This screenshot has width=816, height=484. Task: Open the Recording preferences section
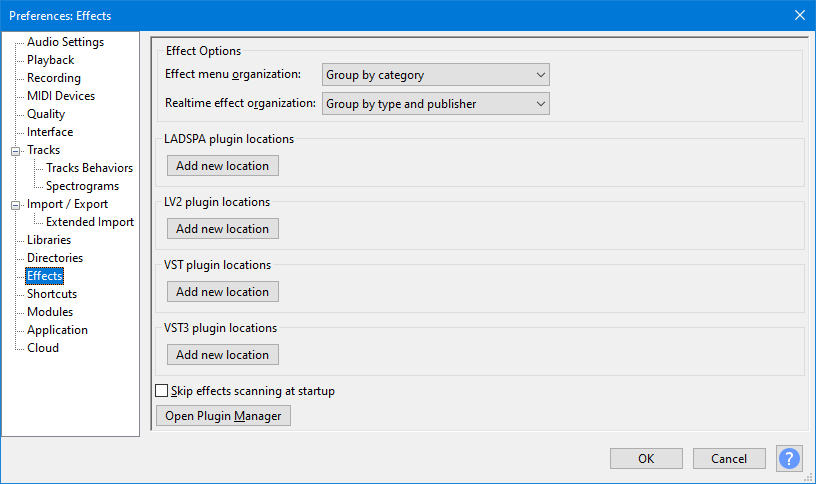pyautogui.click(x=54, y=78)
